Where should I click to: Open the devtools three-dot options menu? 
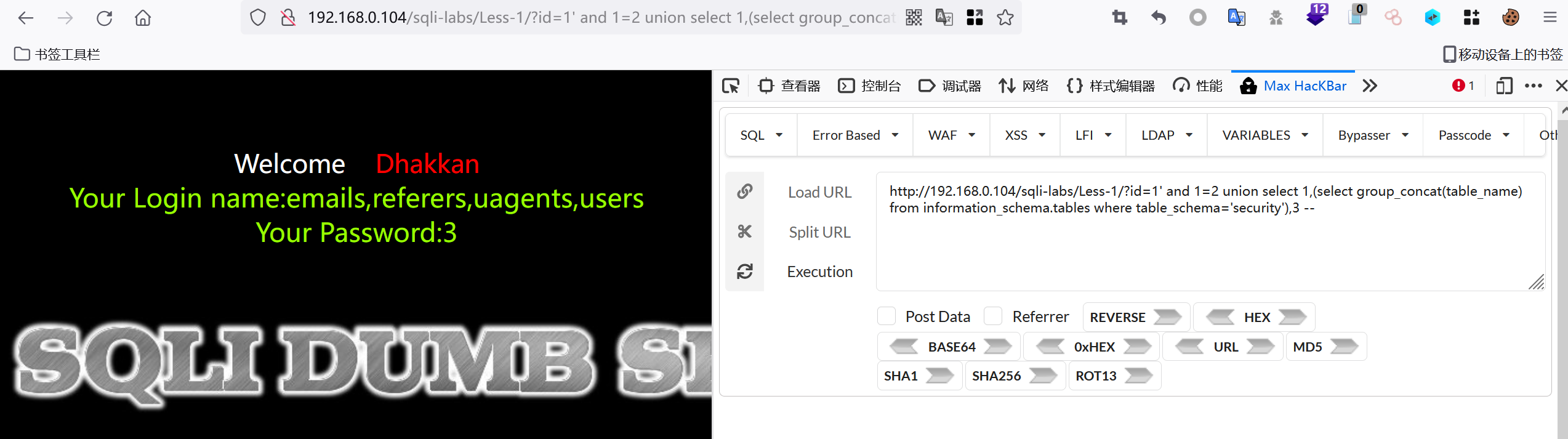coord(1534,86)
